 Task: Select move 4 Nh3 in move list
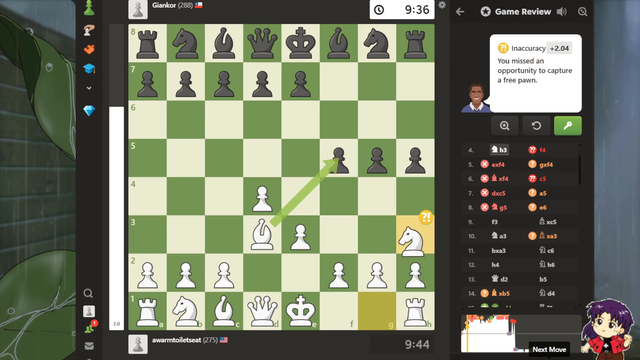pyautogui.click(x=499, y=150)
